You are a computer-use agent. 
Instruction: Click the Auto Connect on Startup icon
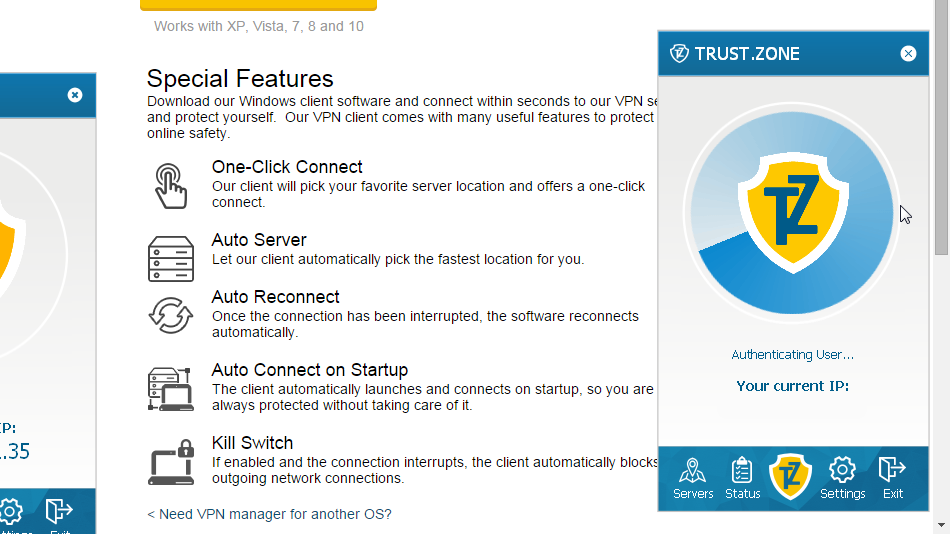(x=171, y=388)
